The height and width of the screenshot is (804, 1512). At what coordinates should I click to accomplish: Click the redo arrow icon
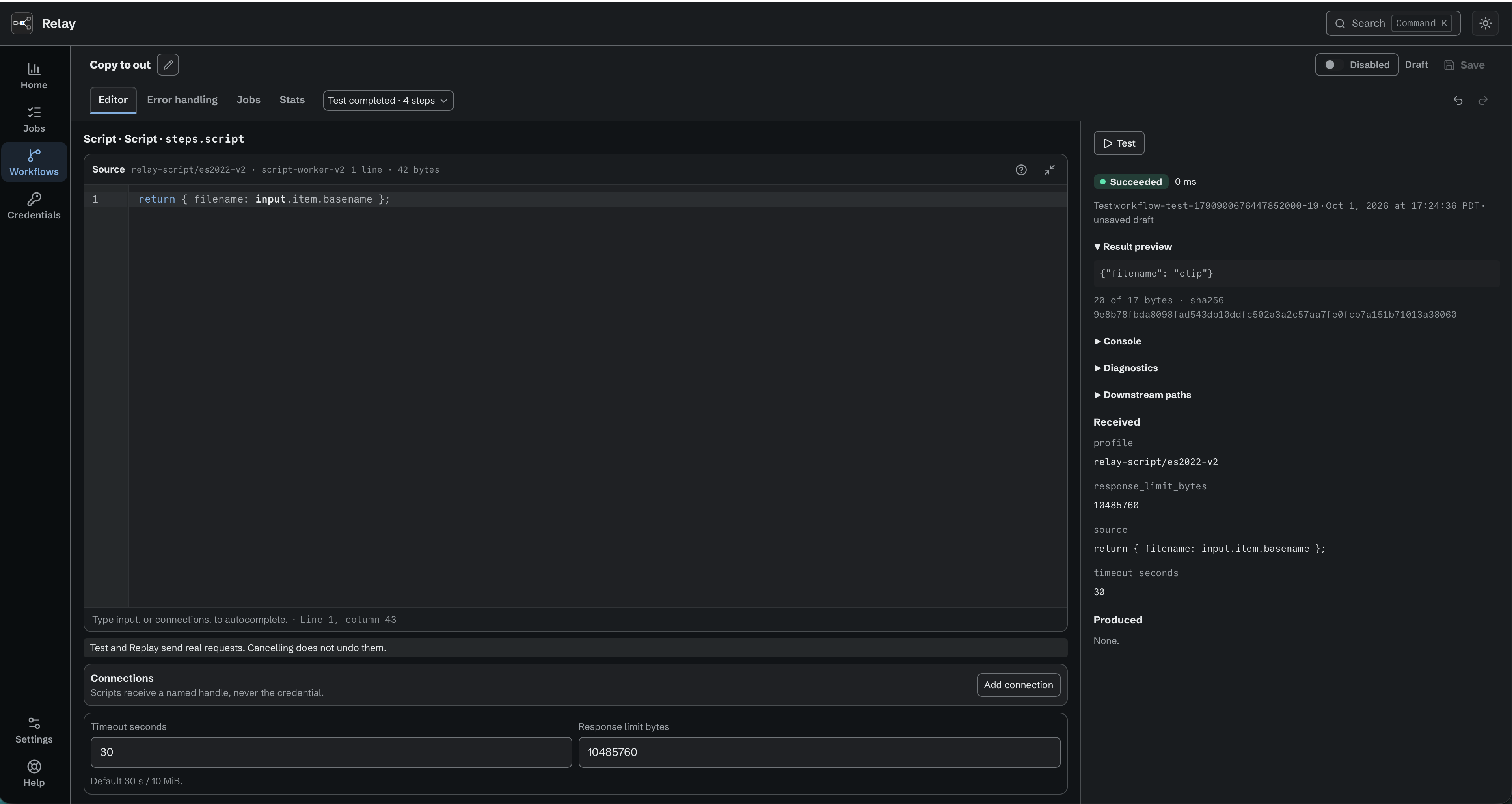click(1483, 100)
